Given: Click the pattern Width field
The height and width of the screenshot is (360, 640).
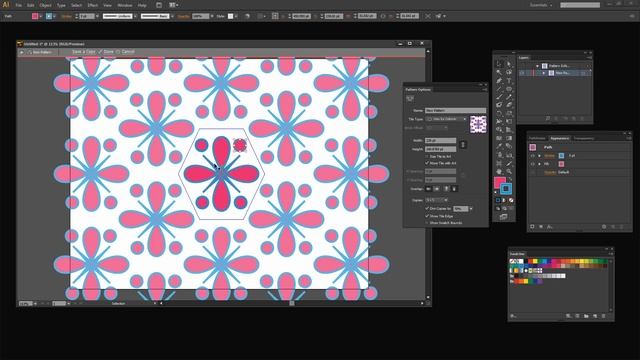Looking at the screenshot, I should 440,140.
